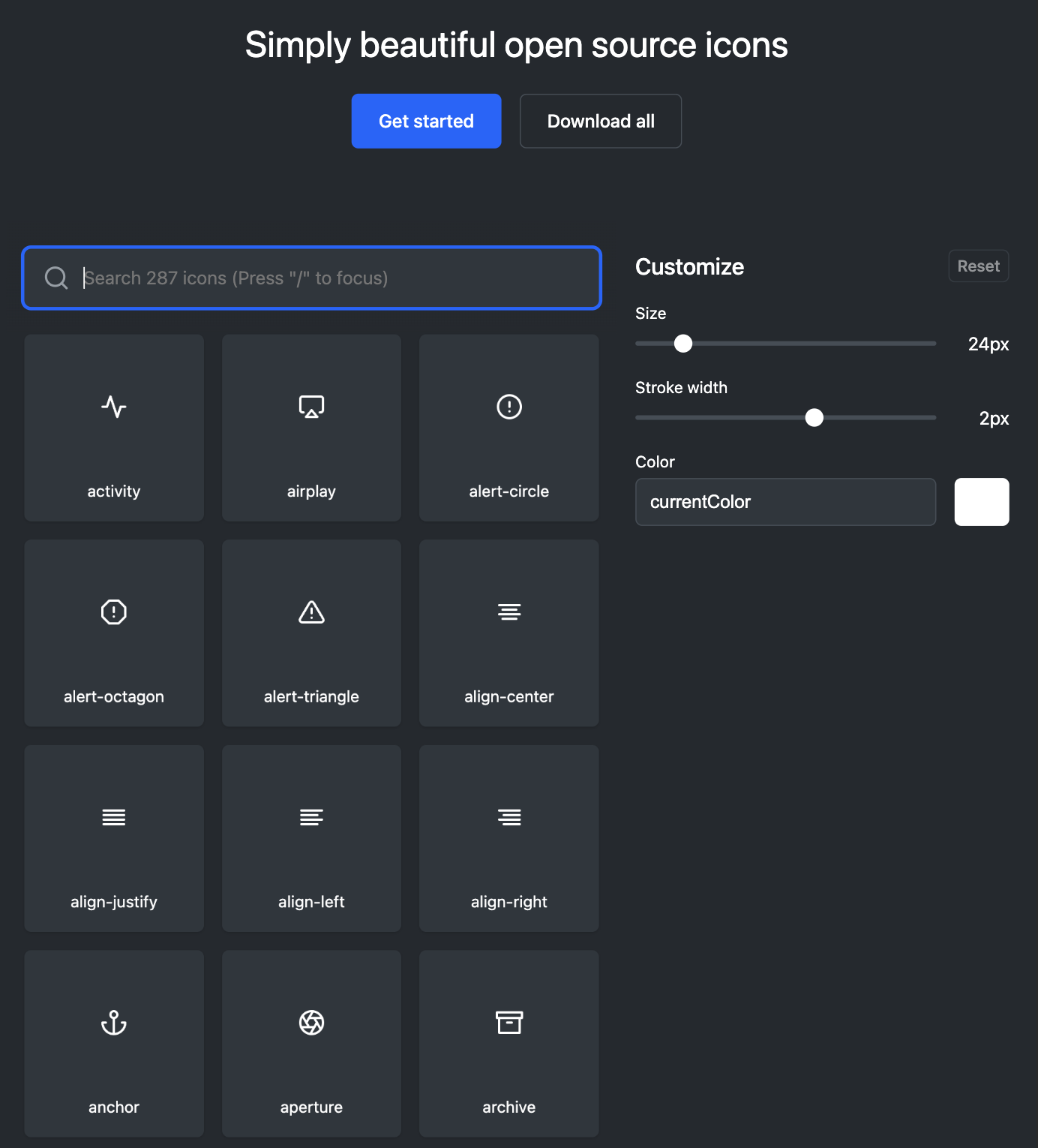
Task: Click the Stroke width label
Action: 681,388
